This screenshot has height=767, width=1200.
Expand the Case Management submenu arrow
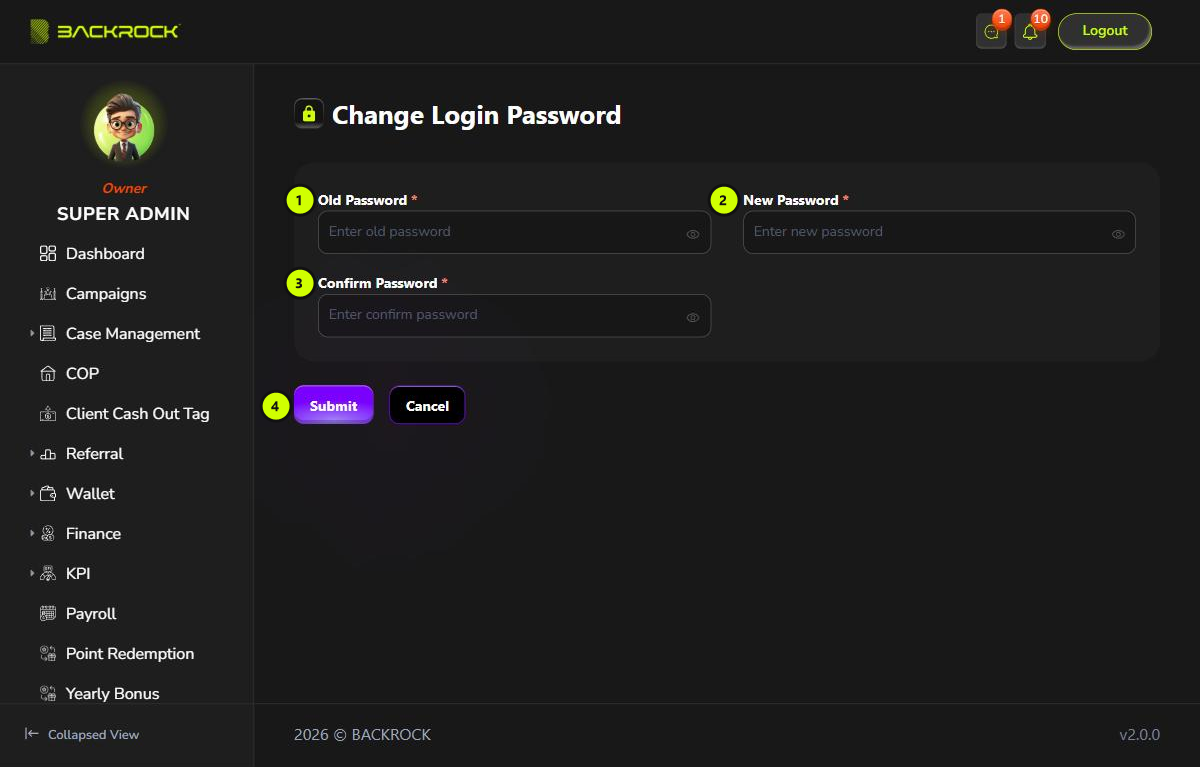click(32, 334)
